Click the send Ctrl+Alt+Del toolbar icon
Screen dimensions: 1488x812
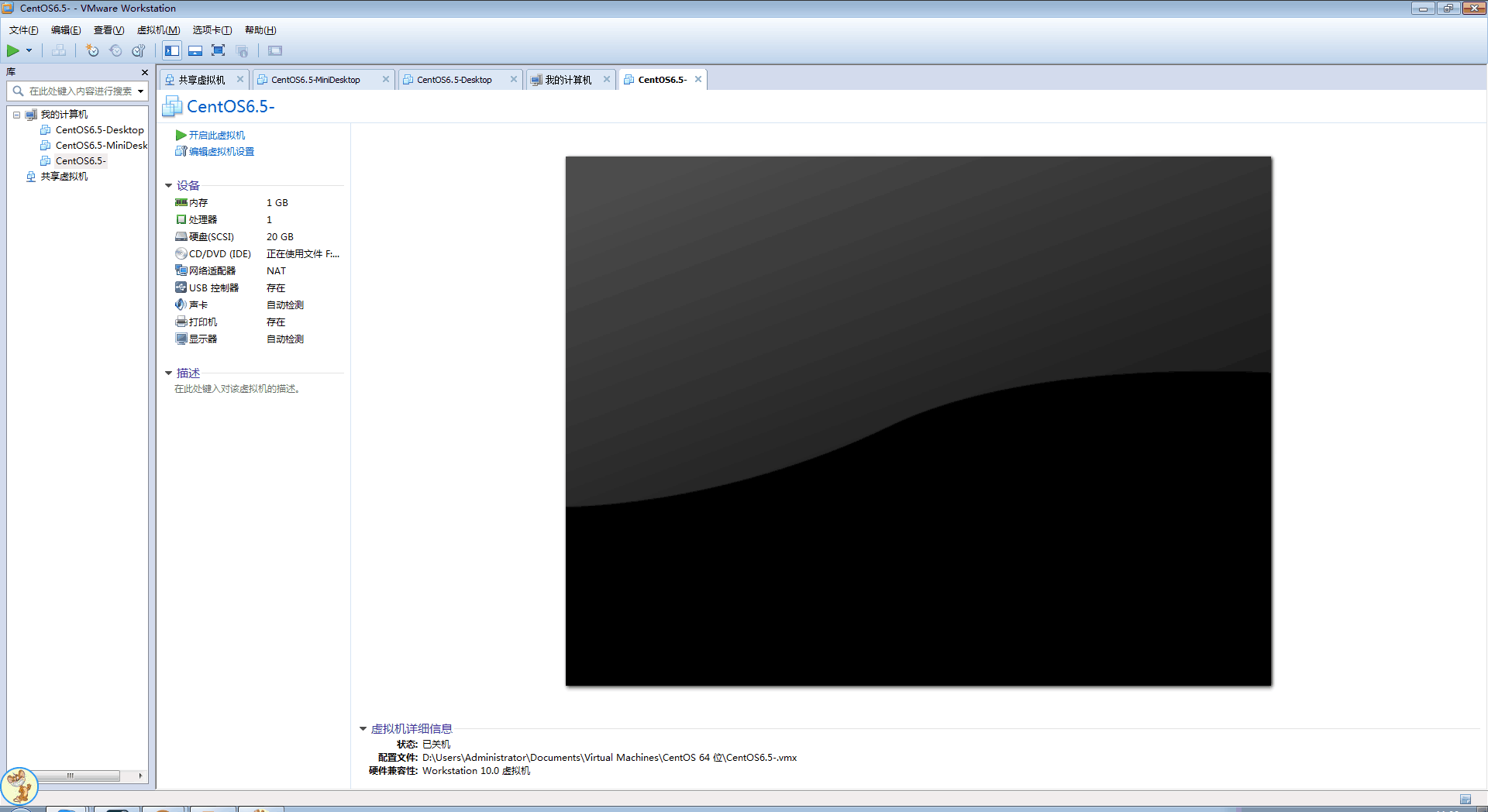click(x=59, y=50)
